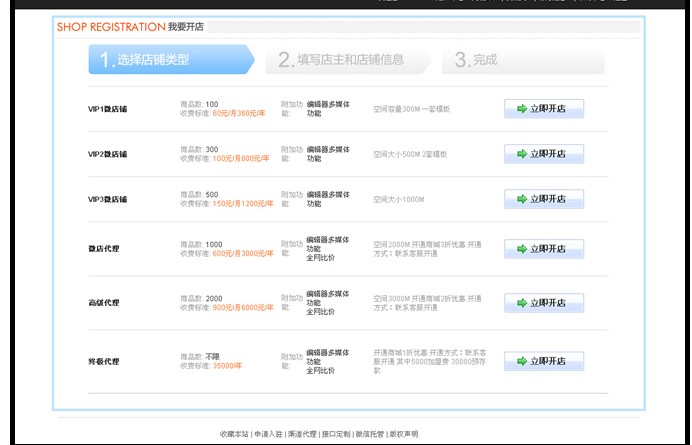
Task: Click price 600元/月3000元/年
Action: pyautogui.click(x=243, y=253)
